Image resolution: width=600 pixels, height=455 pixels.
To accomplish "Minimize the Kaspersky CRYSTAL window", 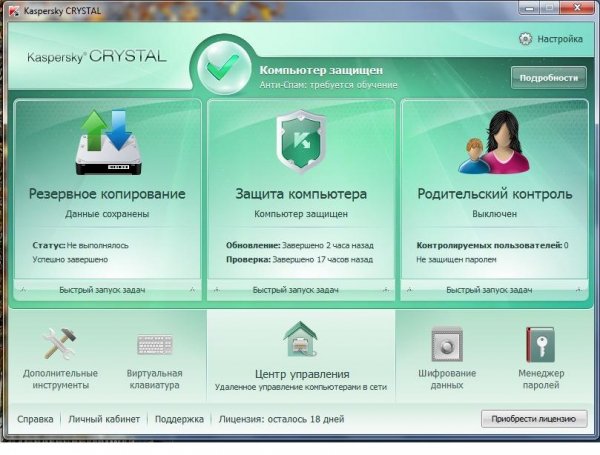I will 530,7.
